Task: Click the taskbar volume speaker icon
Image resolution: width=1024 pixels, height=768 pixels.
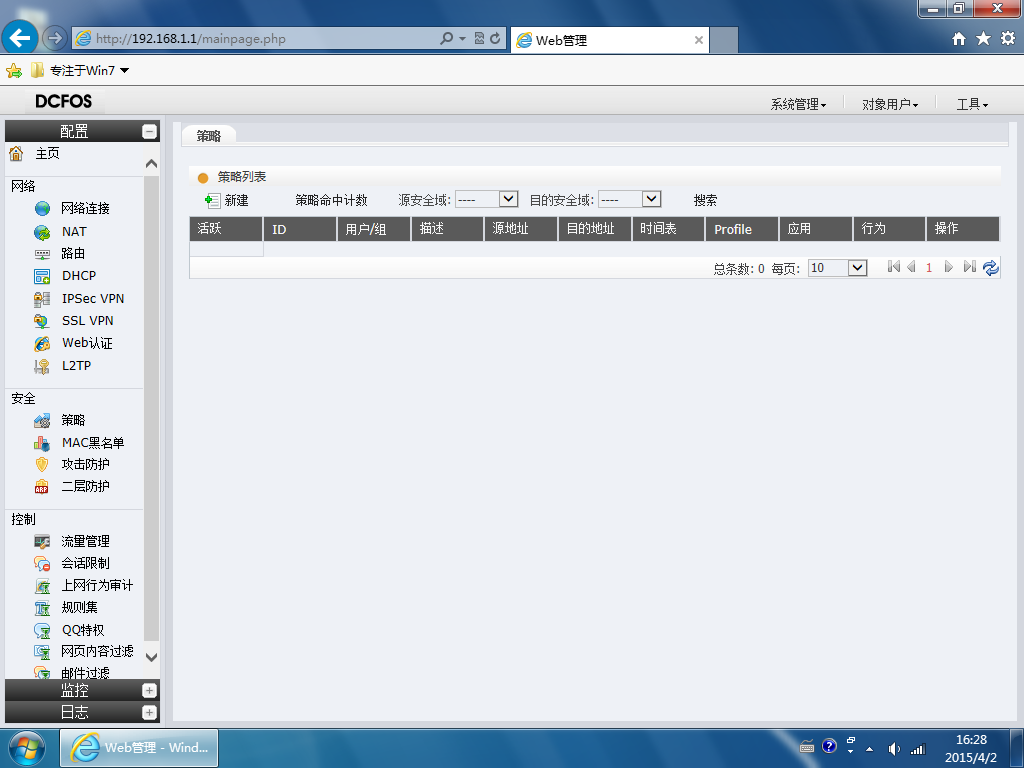Action: (894, 748)
